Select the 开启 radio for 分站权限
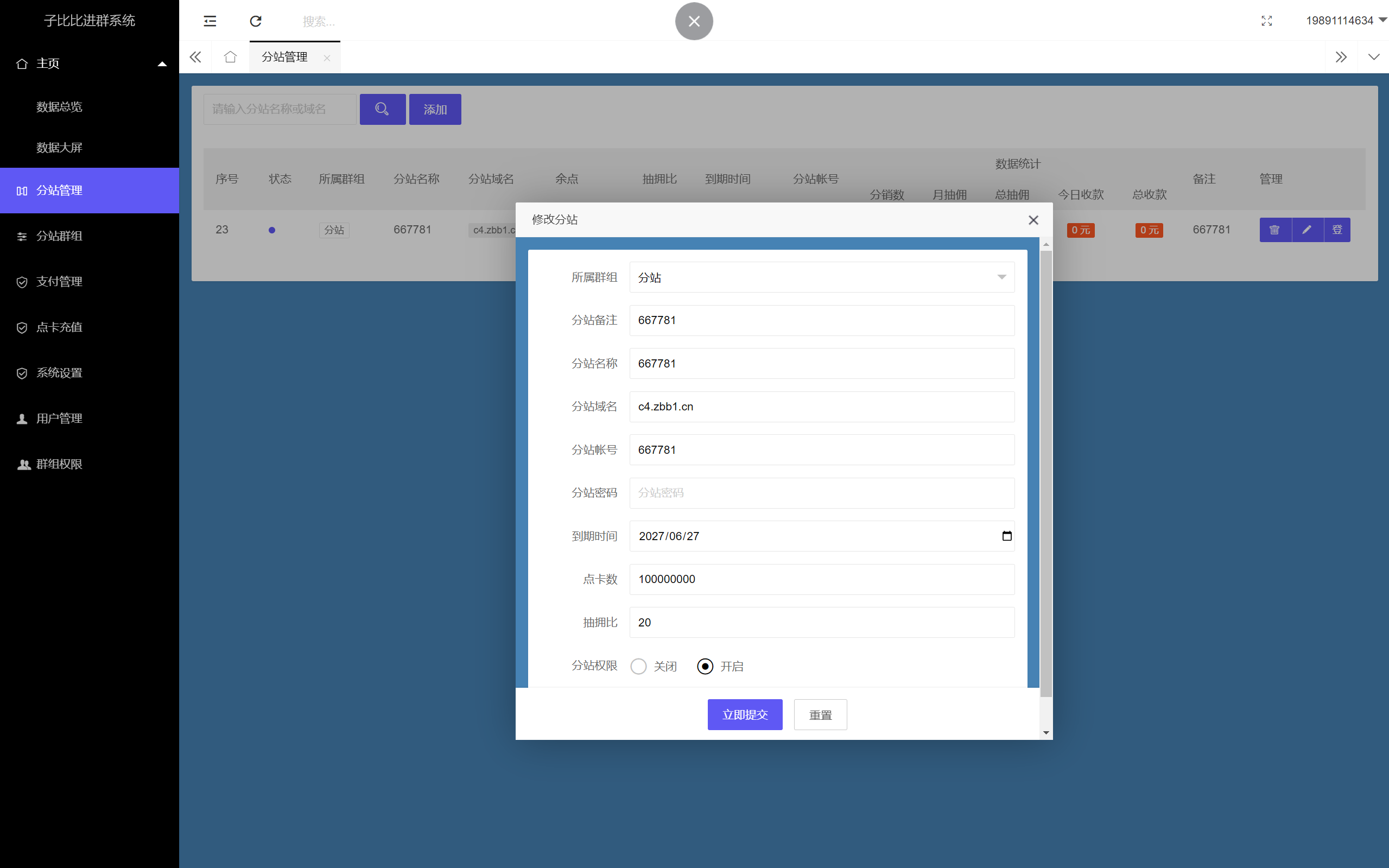1389x868 pixels. click(705, 666)
